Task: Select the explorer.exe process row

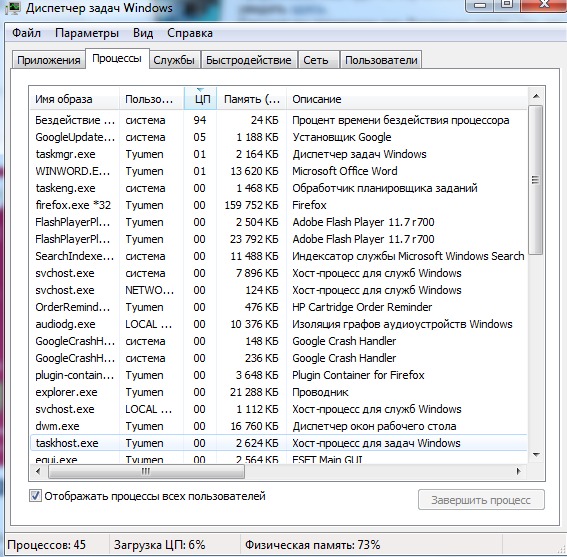Action: coord(278,392)
